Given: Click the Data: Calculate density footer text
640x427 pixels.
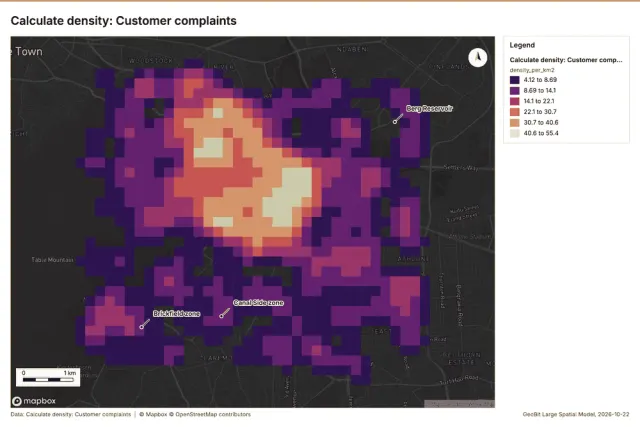Looking at the screenshot, I should (x=71, y=414).
